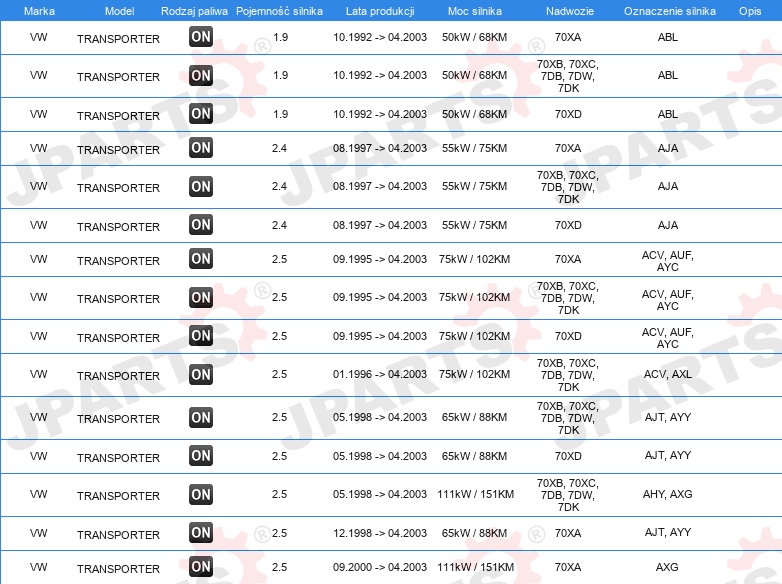Select the '2.4' capacity in the 70XA AJA row
The width and height of the screenshot is (782, 584).
tap(279, 148)
